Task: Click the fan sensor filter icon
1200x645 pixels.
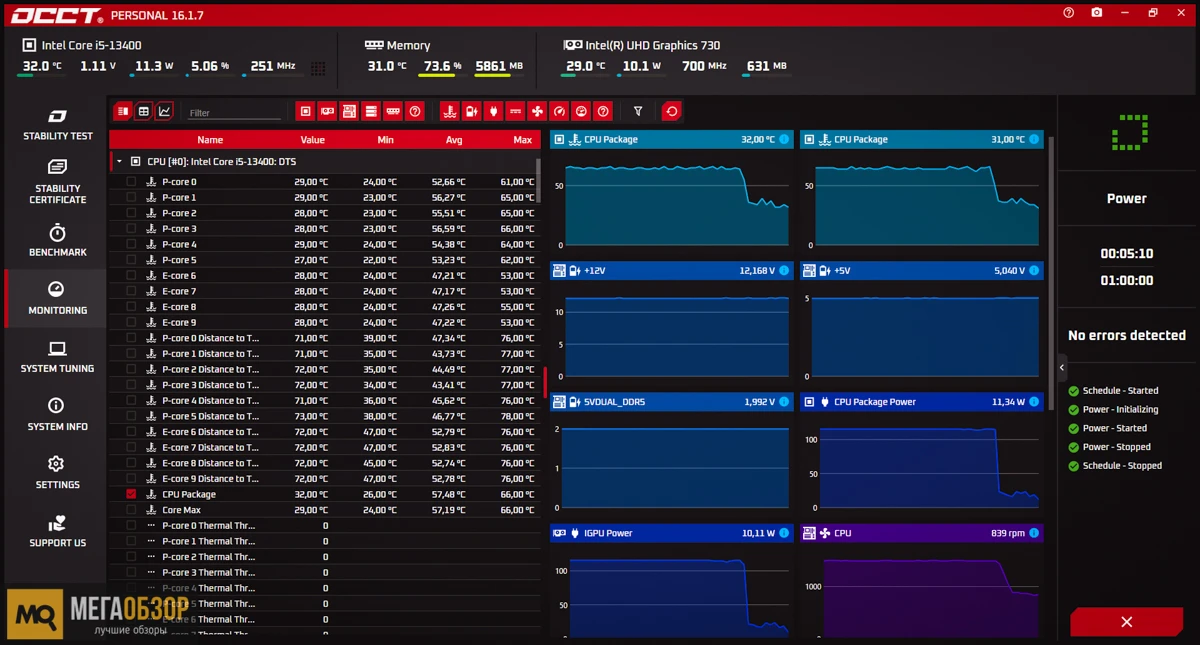Action: coord(537,111)
